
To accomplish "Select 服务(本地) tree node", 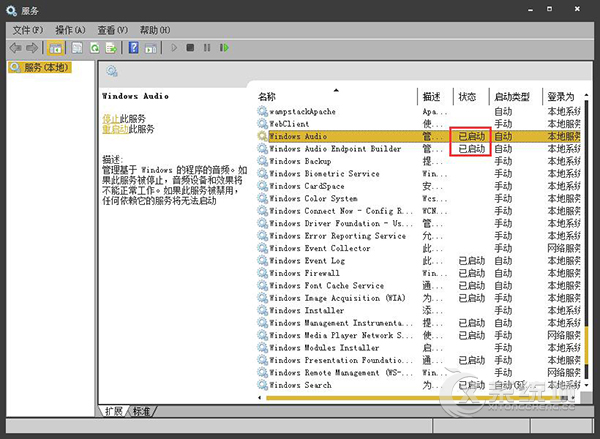I will 40,68.
